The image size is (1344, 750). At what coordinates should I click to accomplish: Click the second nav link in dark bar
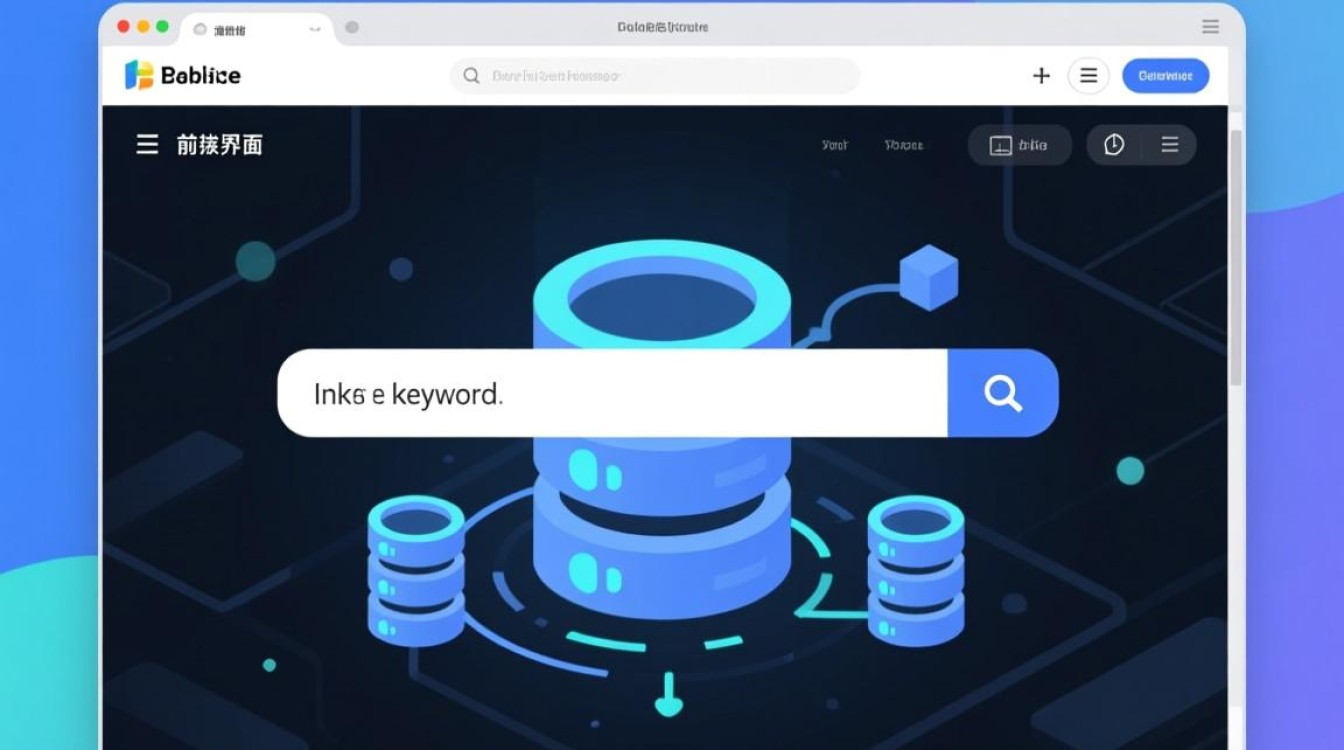pyautogui.click(x=904, y=145)
